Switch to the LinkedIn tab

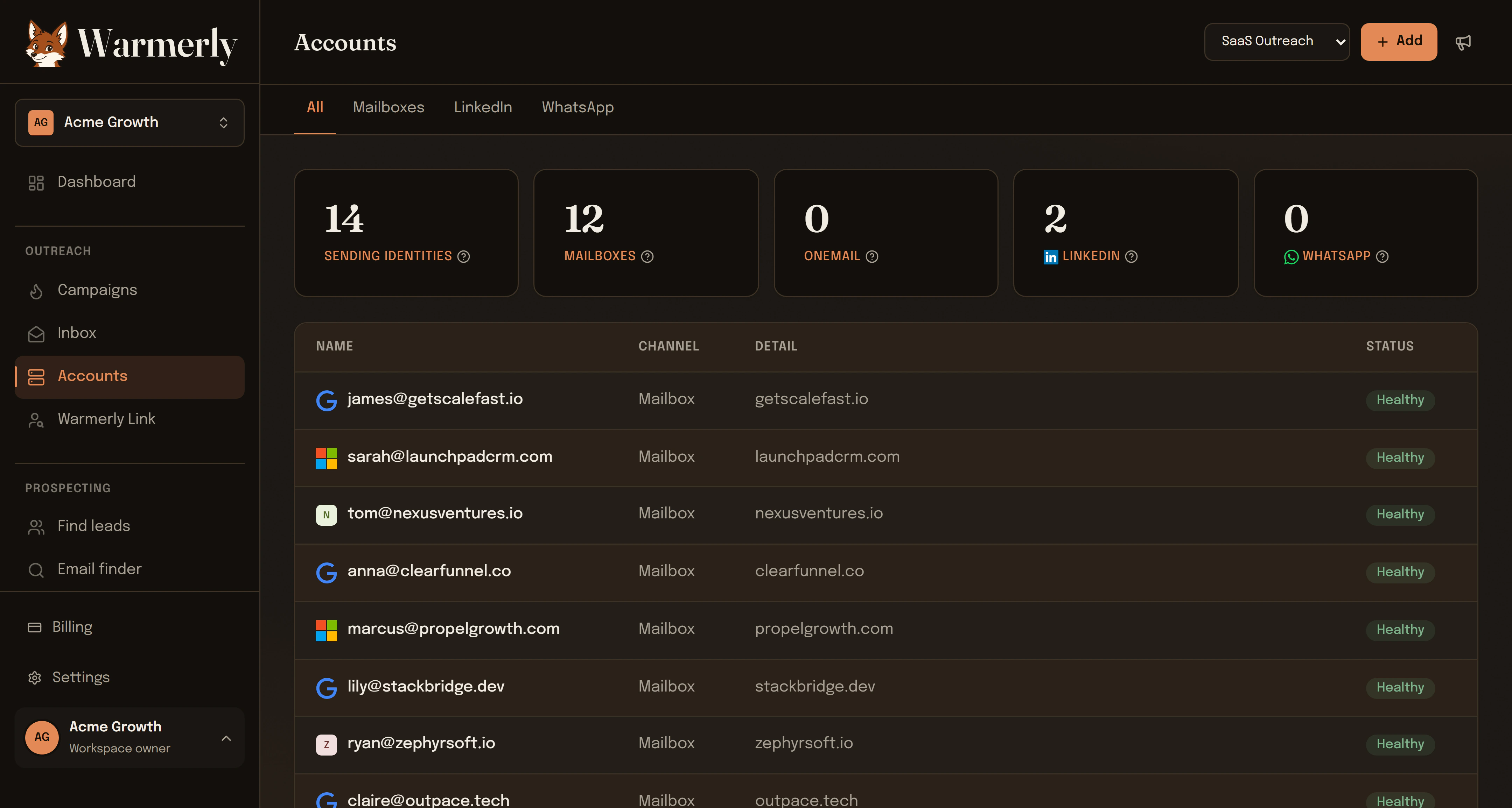(x=483, y=107)
